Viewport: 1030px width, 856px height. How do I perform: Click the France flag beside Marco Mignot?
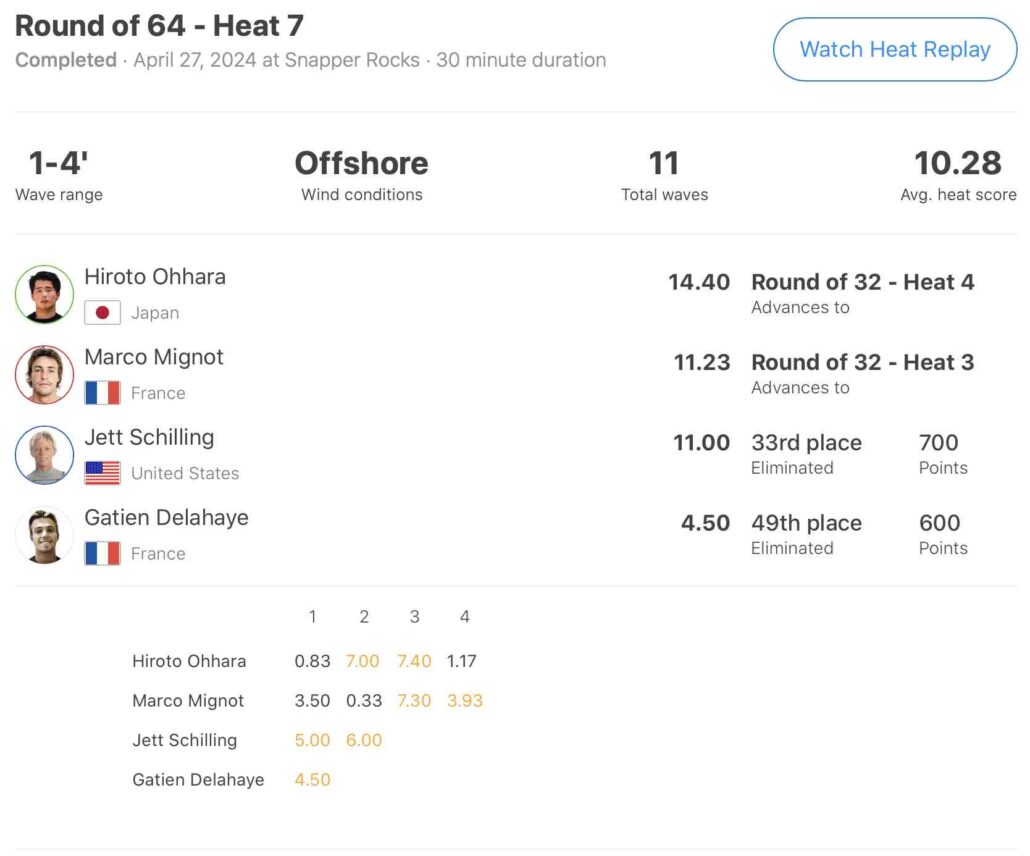coord(102,393)
